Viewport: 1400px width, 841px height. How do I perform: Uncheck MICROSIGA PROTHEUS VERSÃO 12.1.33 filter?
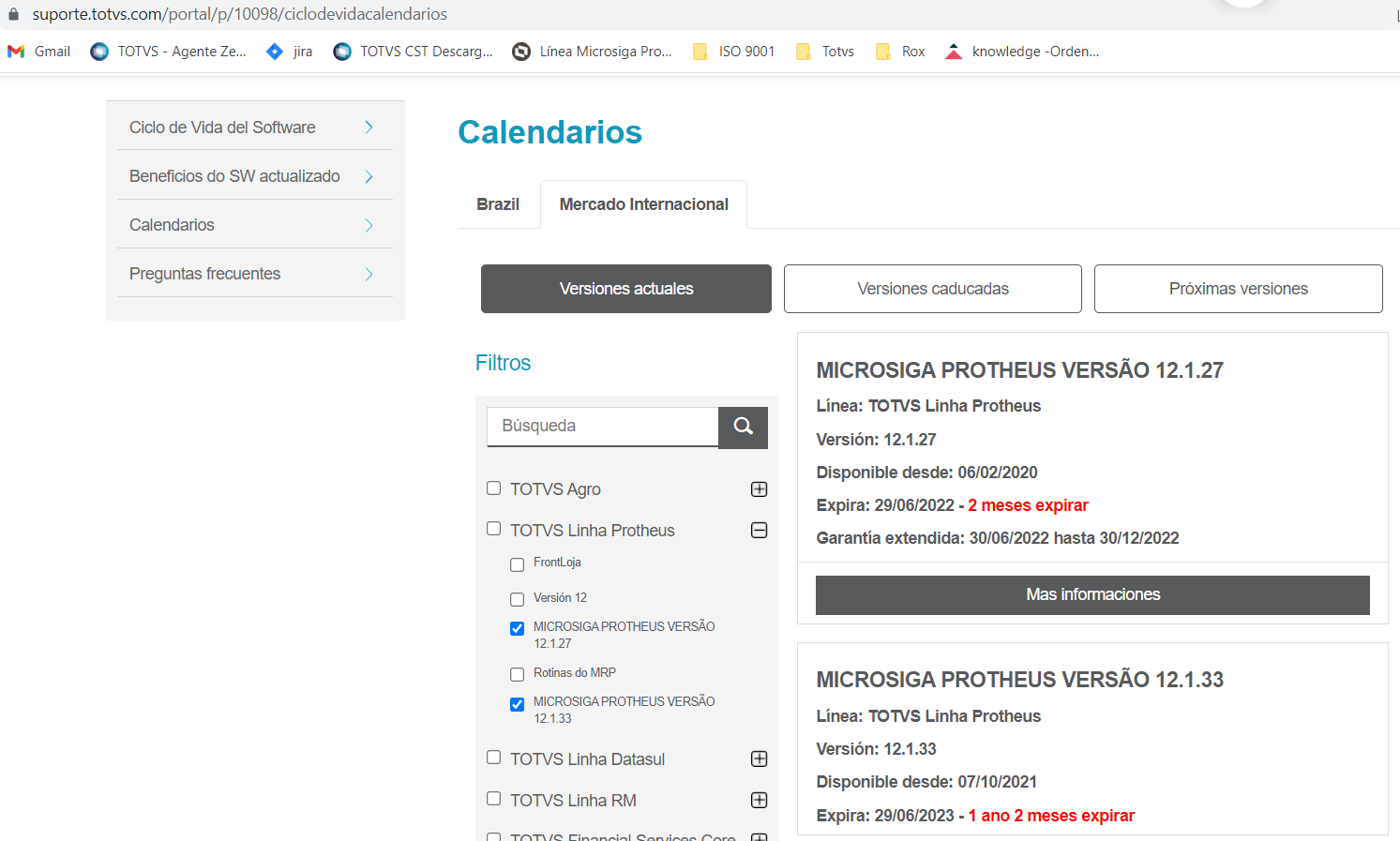[x=517, y=704]
